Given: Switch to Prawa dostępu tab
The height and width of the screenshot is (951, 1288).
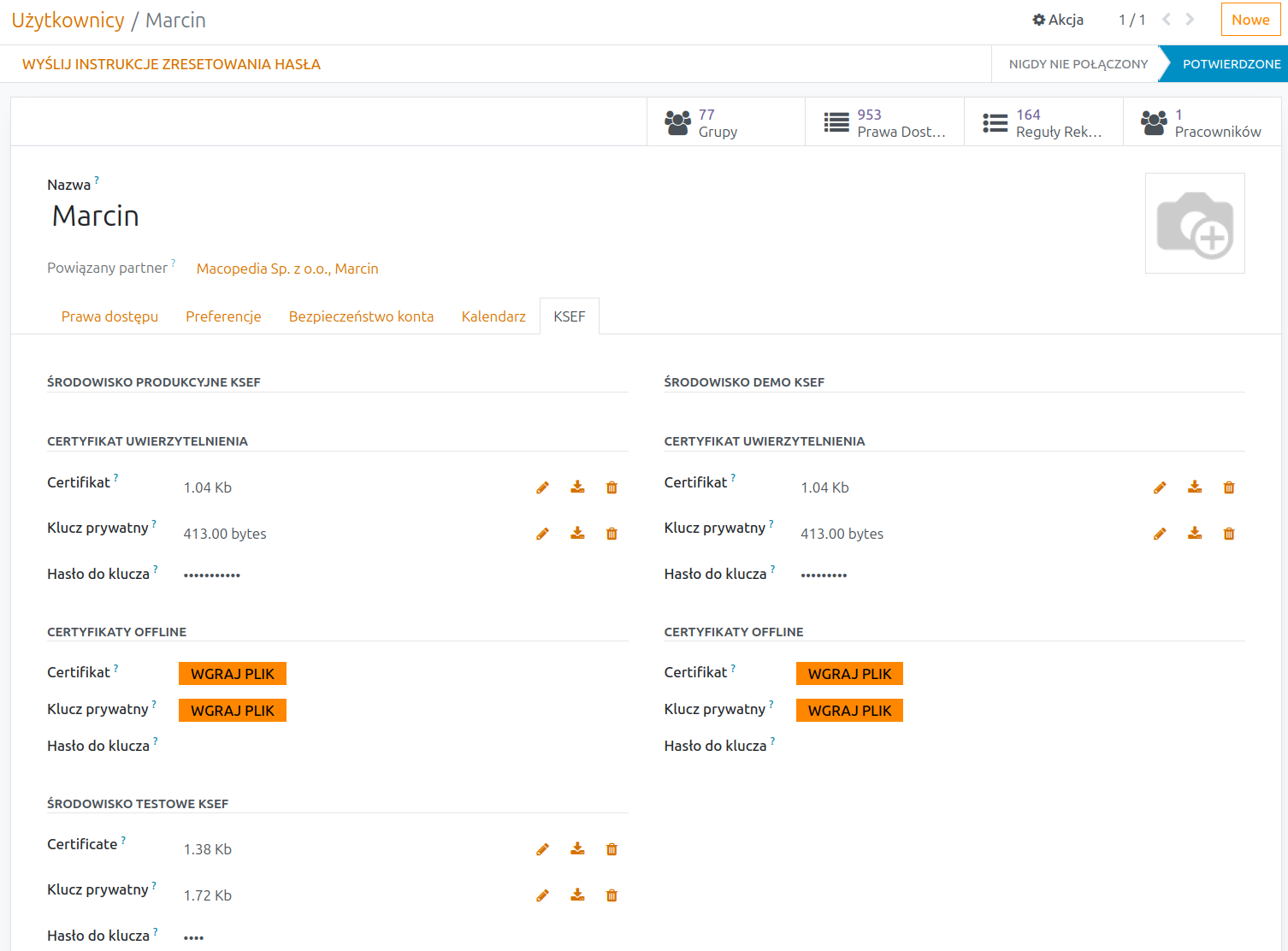Looking at the screenshot, I should [x=109, y=316].
